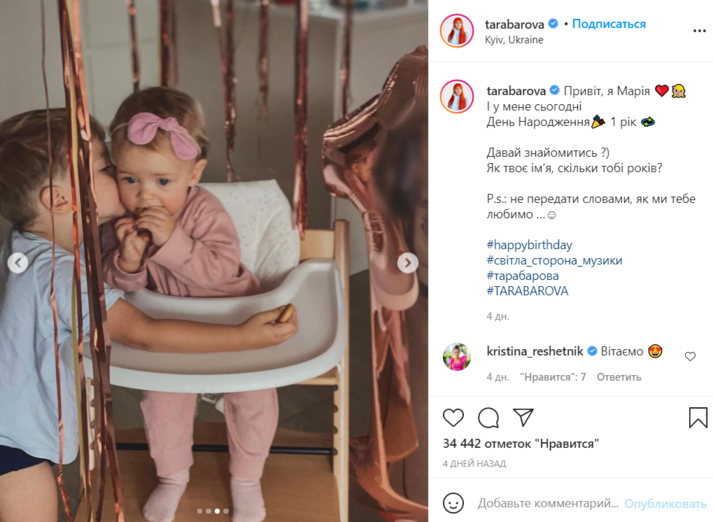The image size is (713, 522).
Task: Go to next photo with right arrow
Action: pyautogui.click(x=408, y=262)
